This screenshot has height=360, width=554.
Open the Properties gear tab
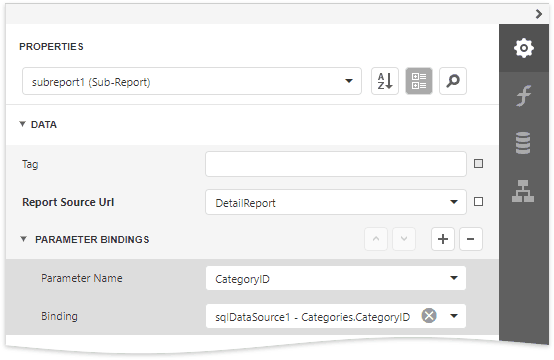524,48
